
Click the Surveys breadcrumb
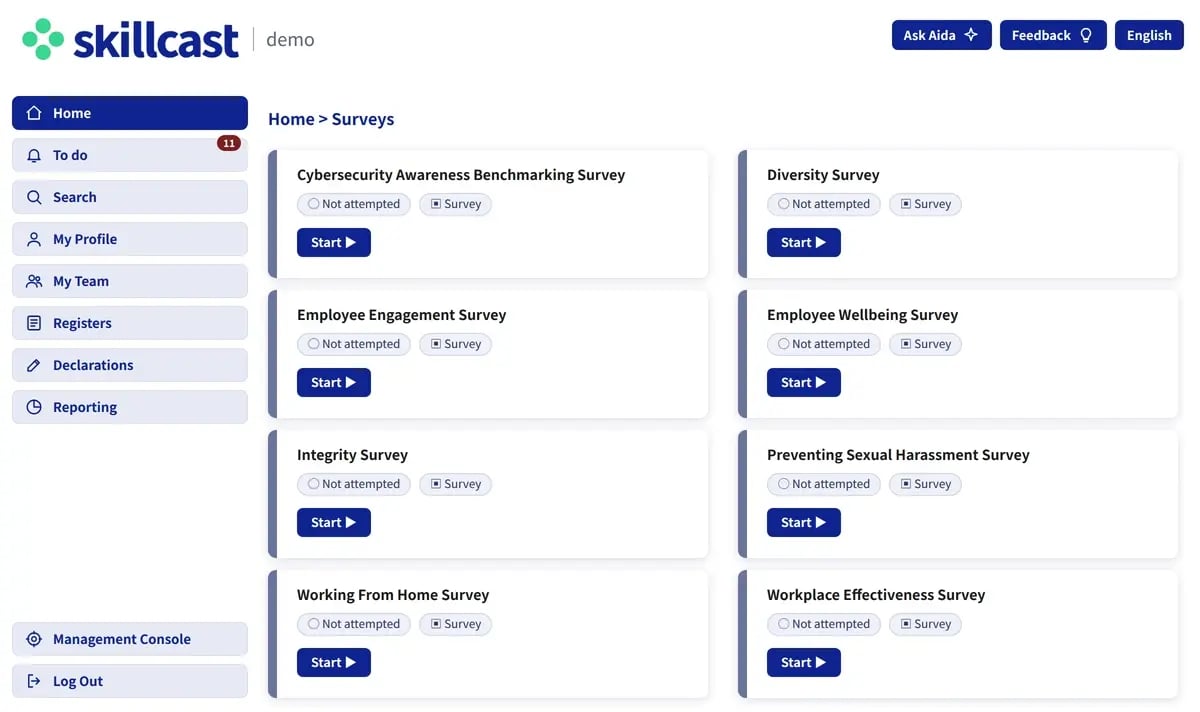click(x=363, y=119)
